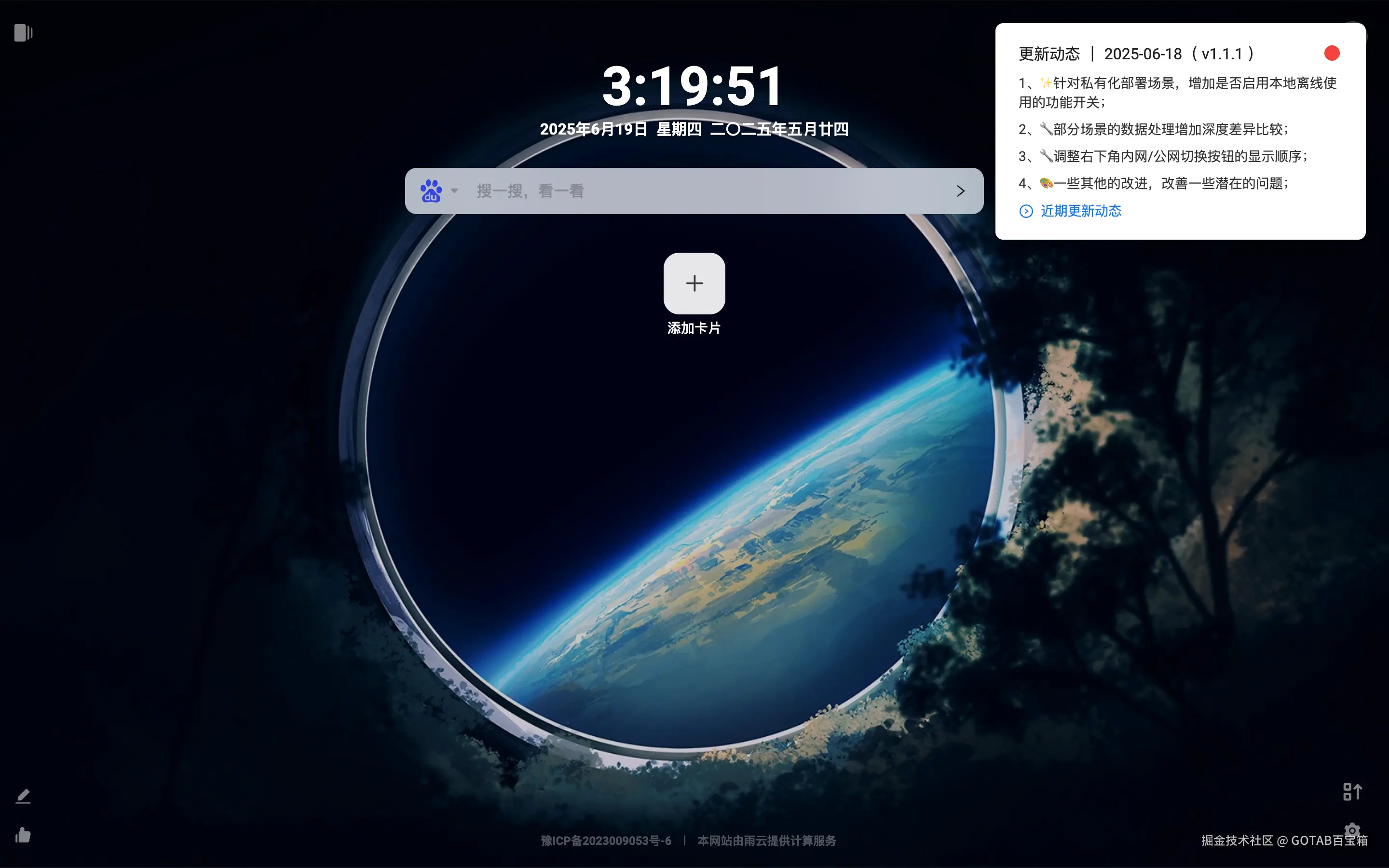Click the layout squares with up-arrow icon
The width and height of the screenshot is (1389, 868).
[1352, 792]
